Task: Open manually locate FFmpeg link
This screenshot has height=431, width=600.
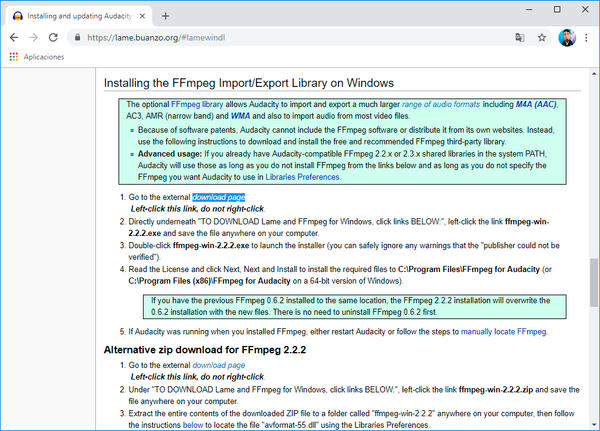Action: click(x=503, y=331)
